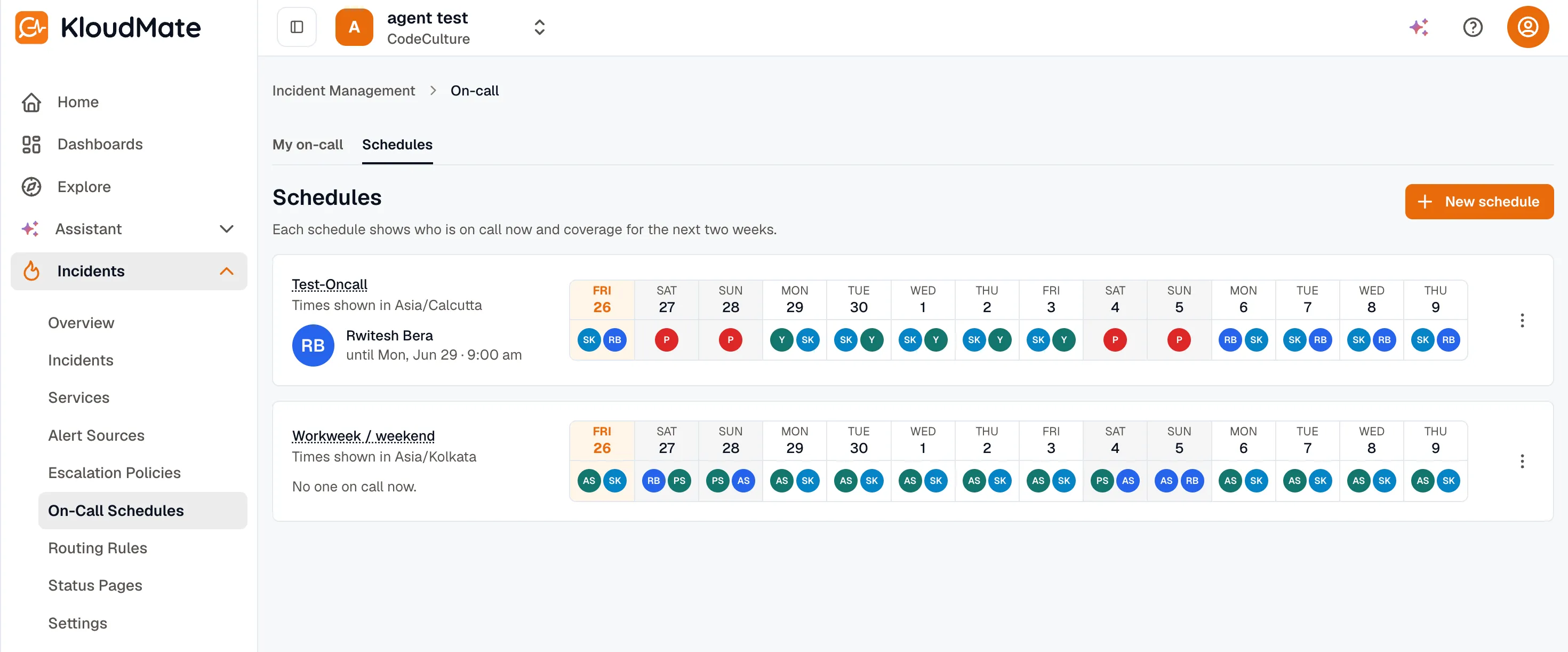Click 'Times shown in Asia/Calcutta' text

(x=387, y=305)
